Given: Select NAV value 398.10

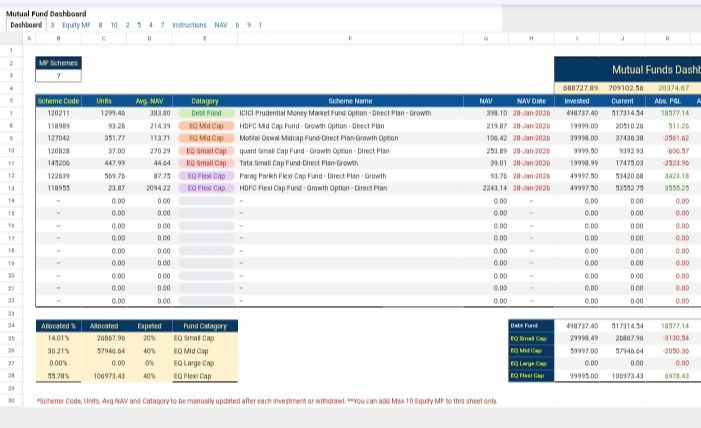Looking at the screenshot, I should pyautogui.click(x=486, y=113).
